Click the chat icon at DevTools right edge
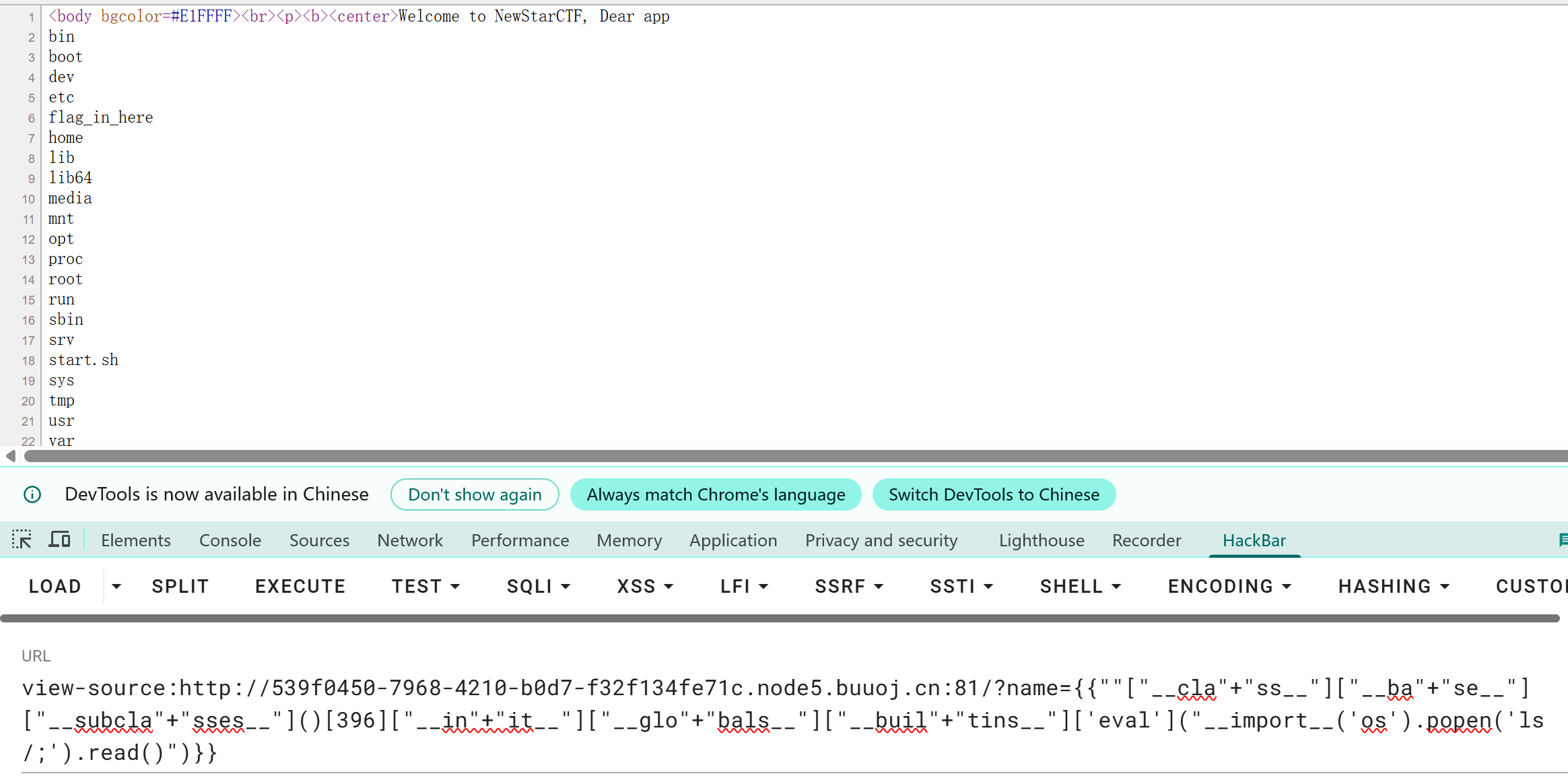1568x776 pixels. [x=1562, y=540]
